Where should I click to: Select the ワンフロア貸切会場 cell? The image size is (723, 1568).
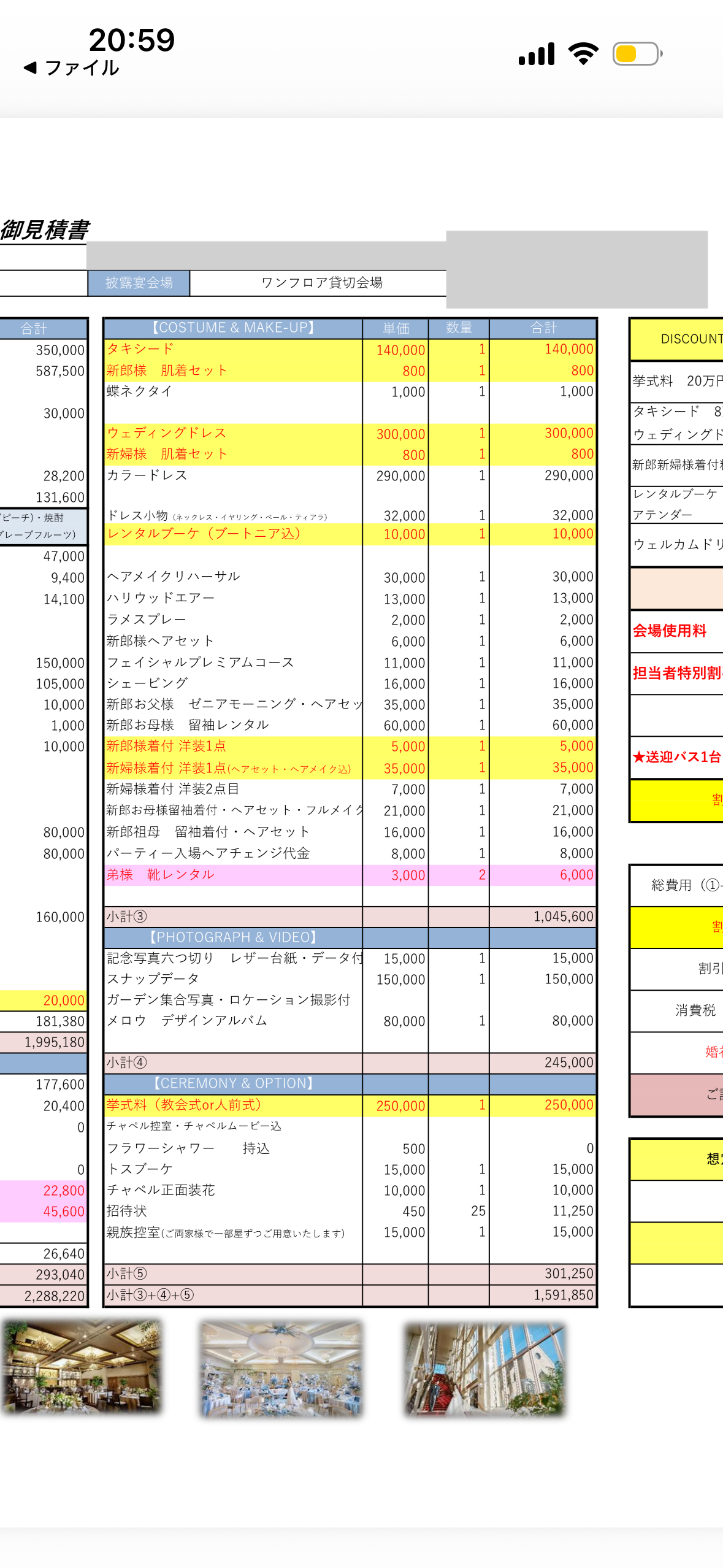(x=321, y=283)
